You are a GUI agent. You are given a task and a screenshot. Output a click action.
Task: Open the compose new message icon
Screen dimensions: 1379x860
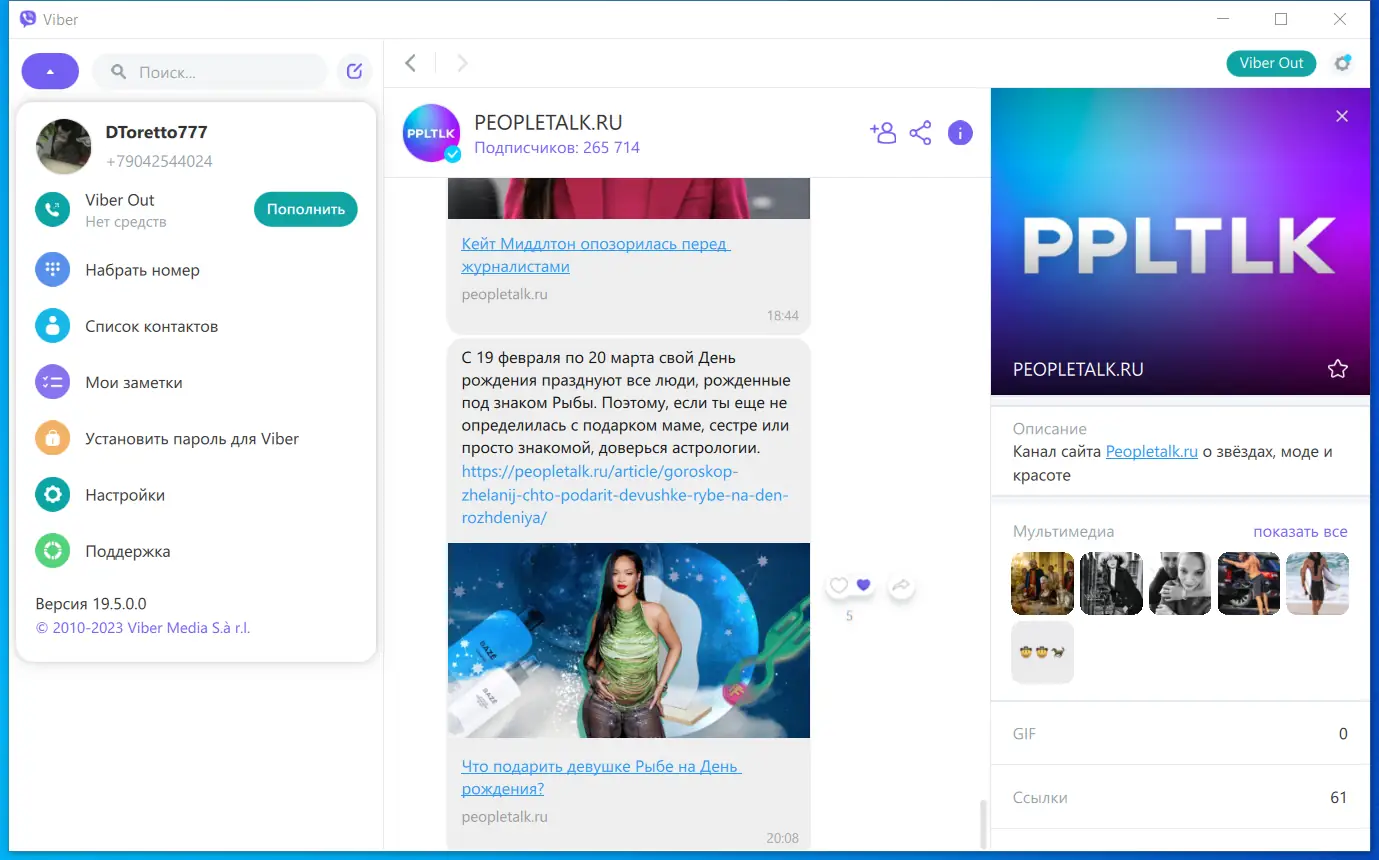(x=353, y=70)
